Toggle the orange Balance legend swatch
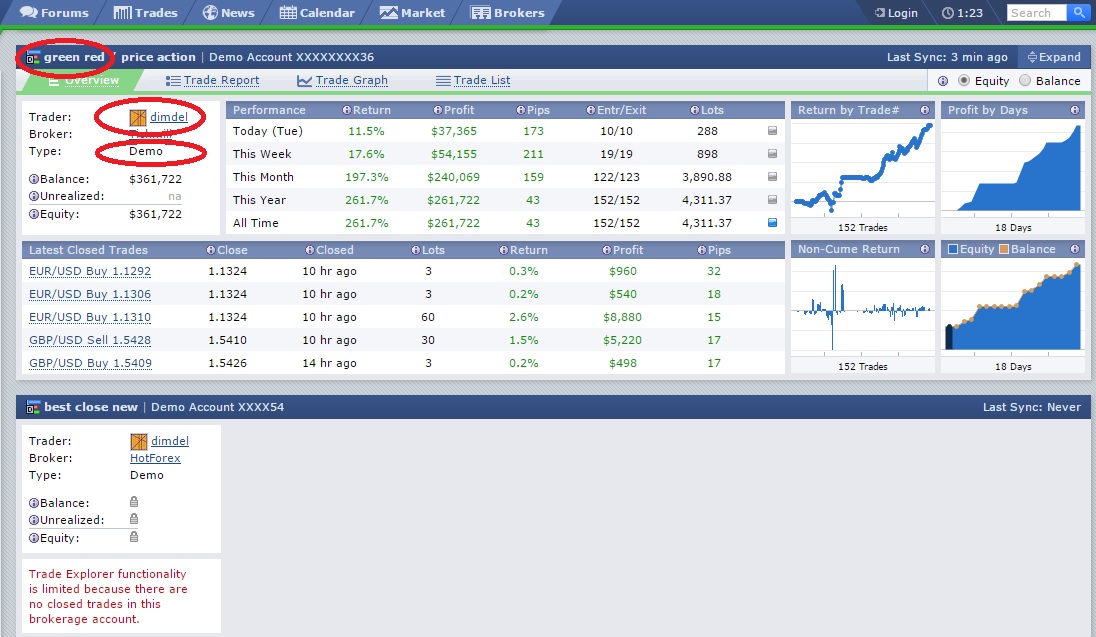This screenshot has width=1096, height=637. (x=1004, y=249)
